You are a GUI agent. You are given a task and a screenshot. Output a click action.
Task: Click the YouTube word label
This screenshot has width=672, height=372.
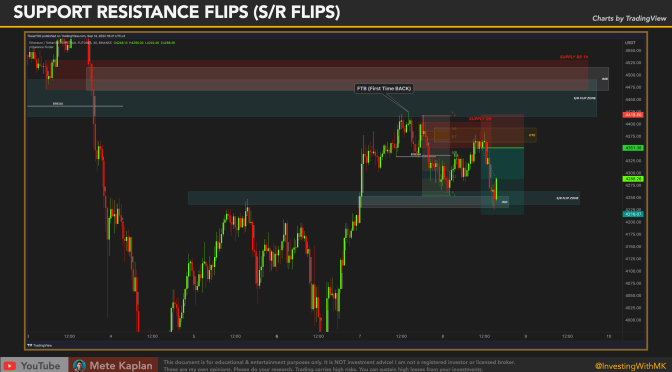[x=40, y=366]
